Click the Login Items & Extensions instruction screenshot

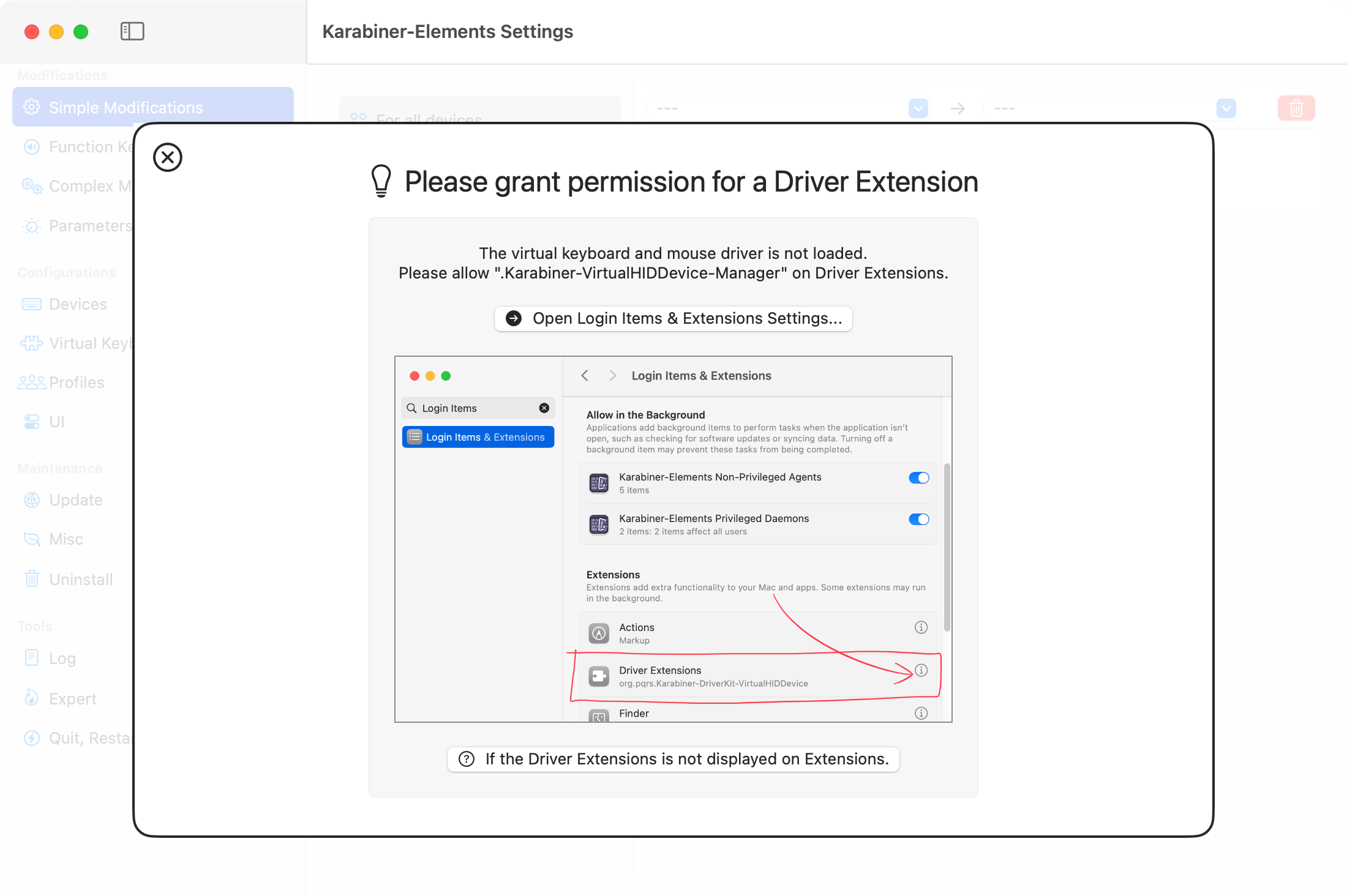(x=673, y=539)
